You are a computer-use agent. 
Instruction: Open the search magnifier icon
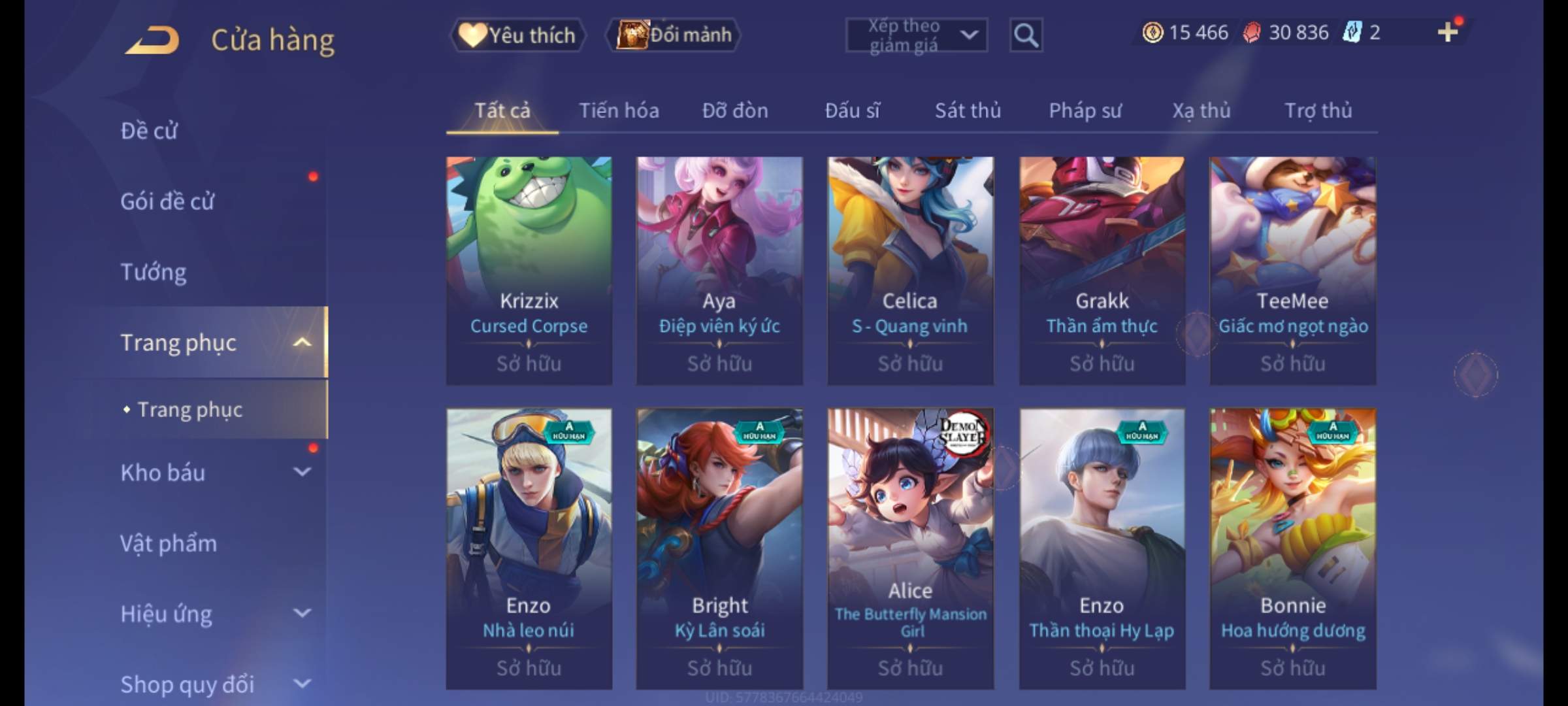1026,35
